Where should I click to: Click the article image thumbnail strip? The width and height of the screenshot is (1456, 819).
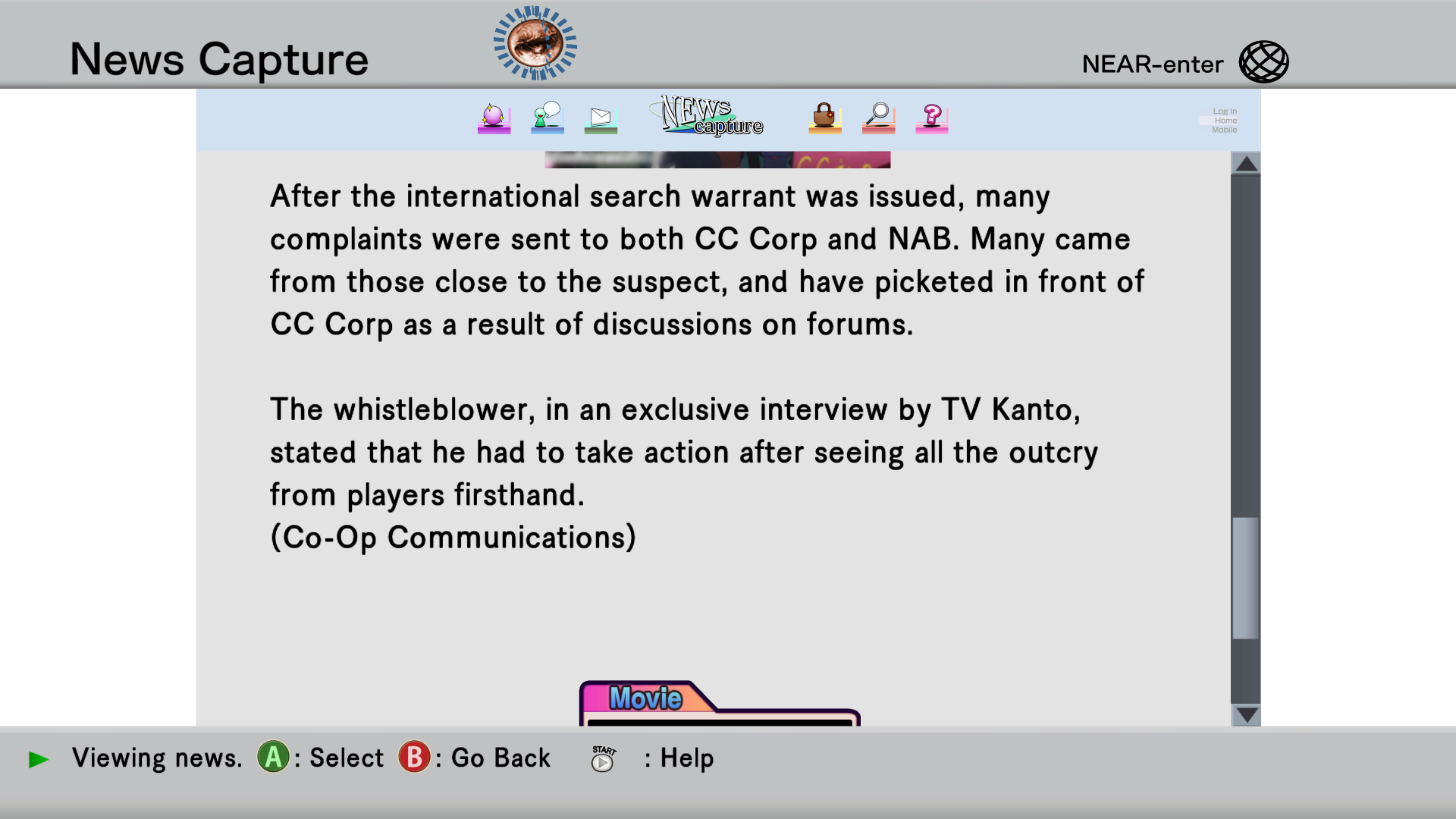[717, 159]
